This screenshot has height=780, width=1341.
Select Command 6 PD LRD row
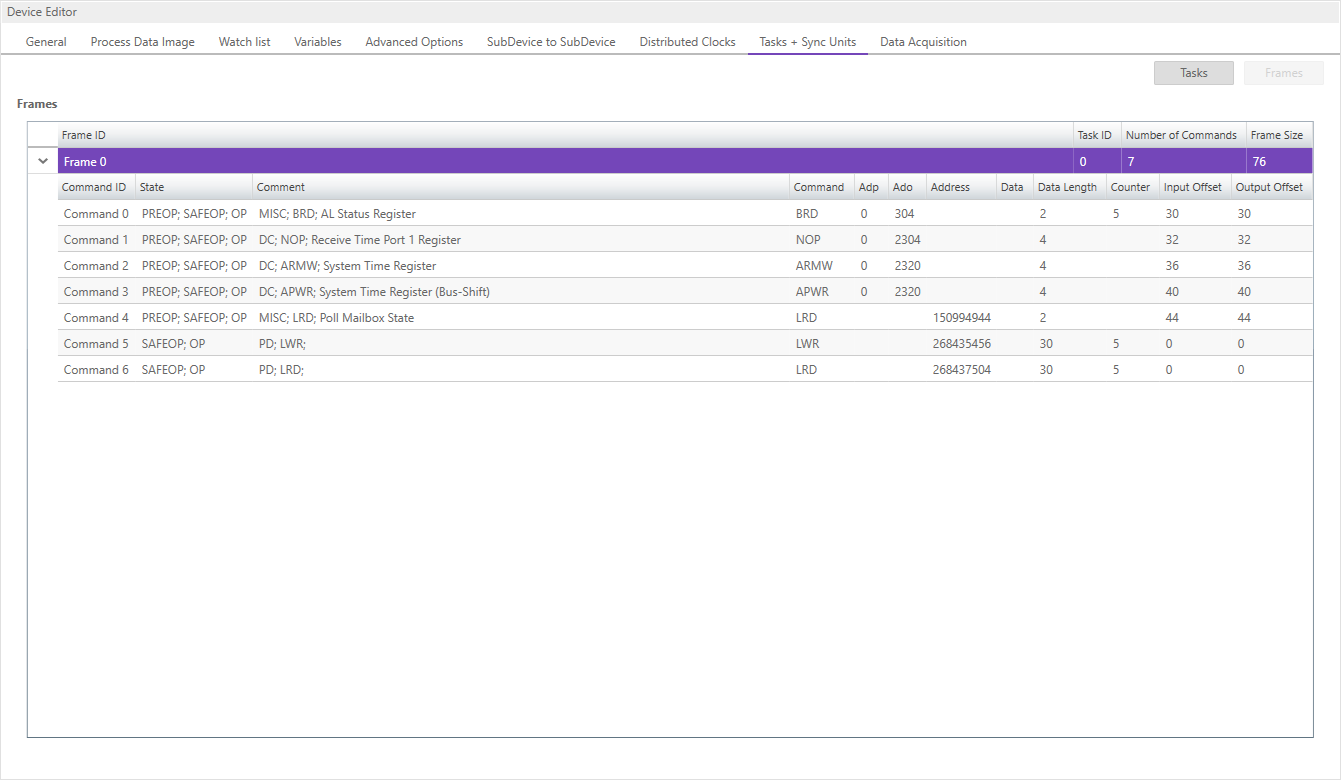coord(420,370)
